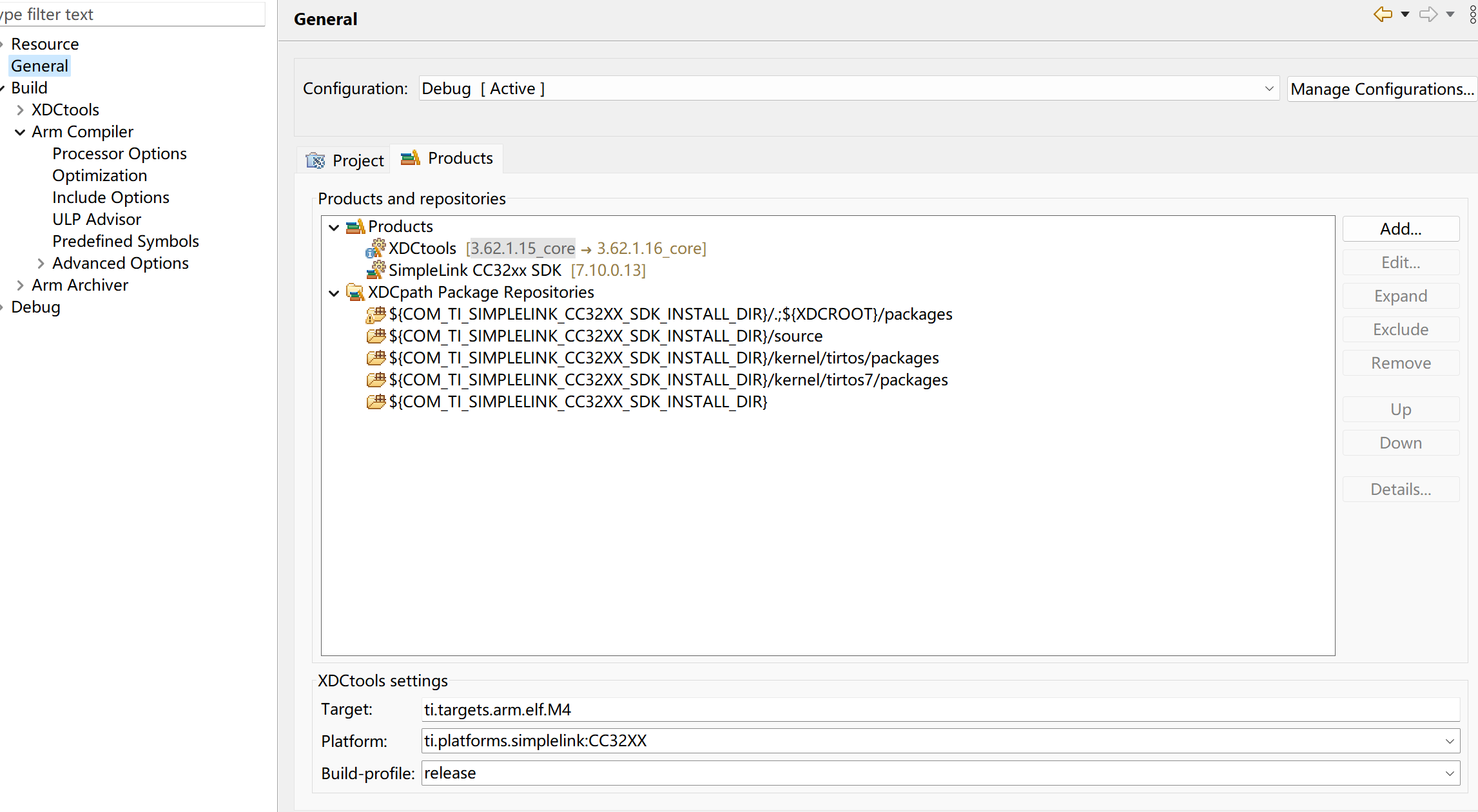Click the back navigation arrow icon
This screenshot has height=812, width=1478.
[x=1383, y=14]
